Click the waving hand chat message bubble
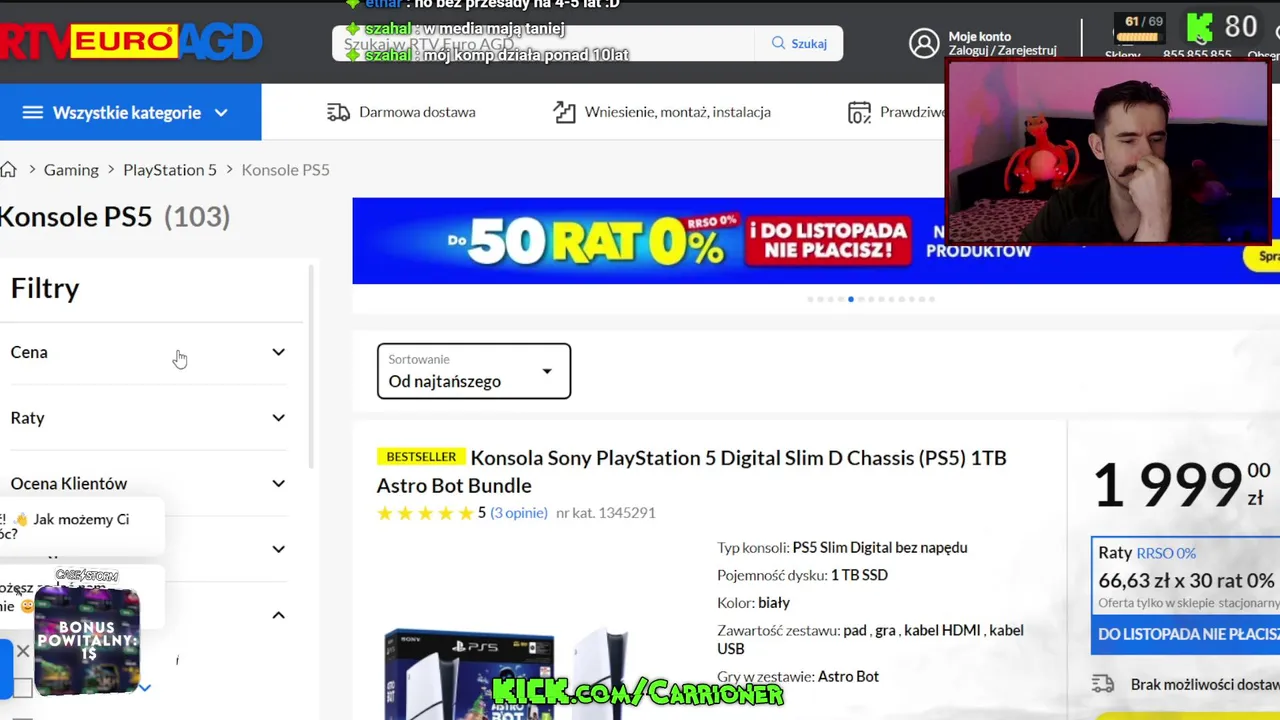 point(80,526)
